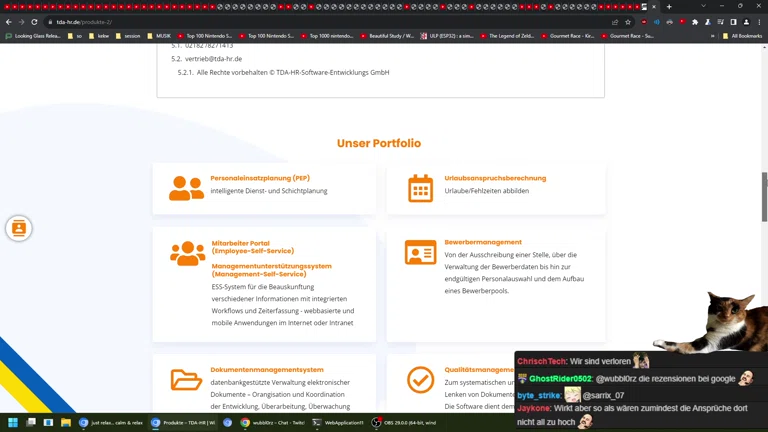Open the 'session' bookmark folder

[x=128, y=36]
